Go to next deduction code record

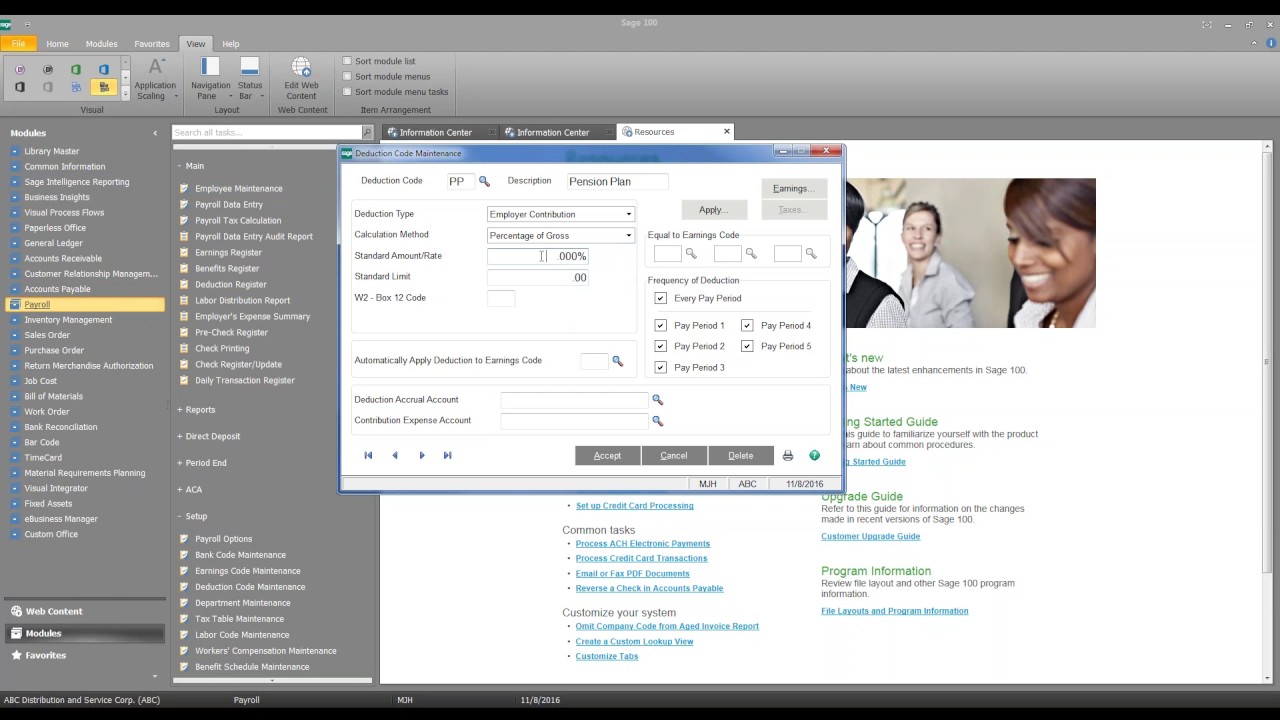tap(422, 455)
